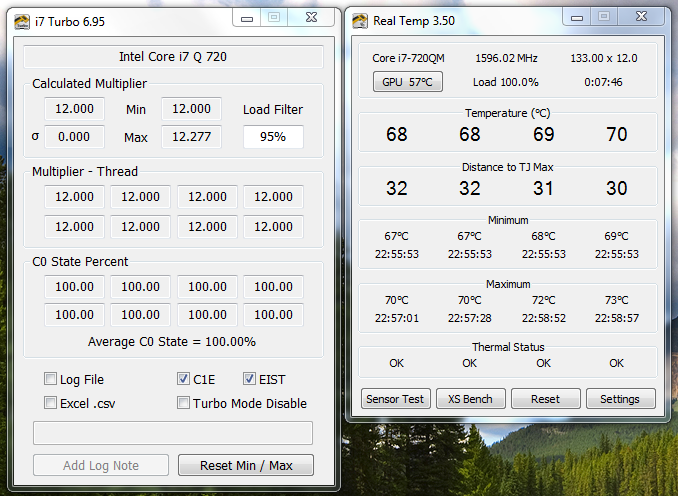Minimize the i7 Turbo window

coord(247,18)
